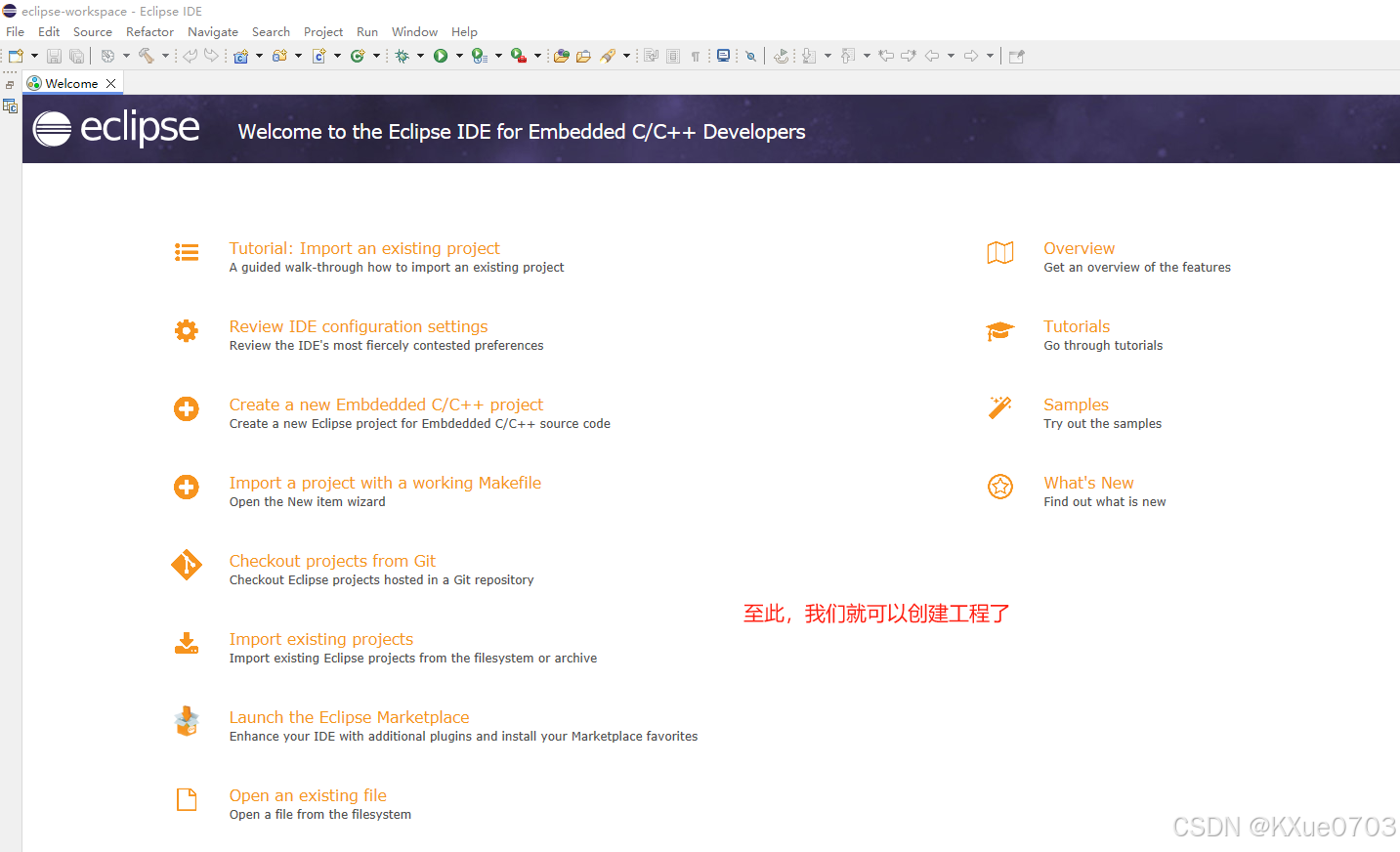Viewport: 1400px width, 852px height.
Task: Click the Next Annotation icon
Action: tap(809, 56)
